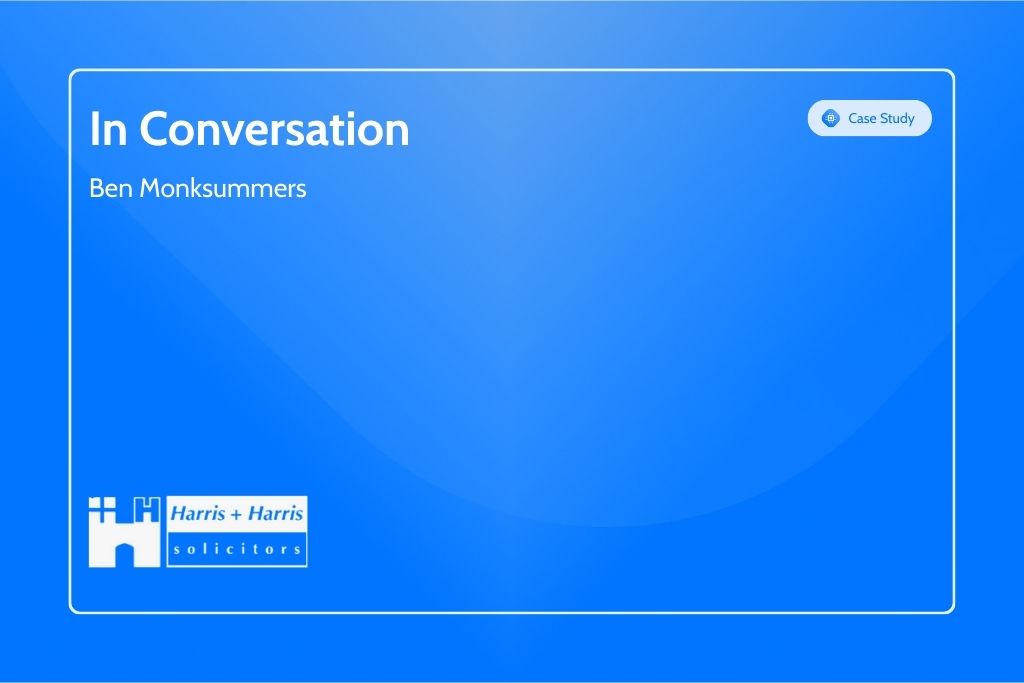Click the right end of Case Study pill
The width and height of the screenshot is (1024, 683).
(x=922, y=118)
